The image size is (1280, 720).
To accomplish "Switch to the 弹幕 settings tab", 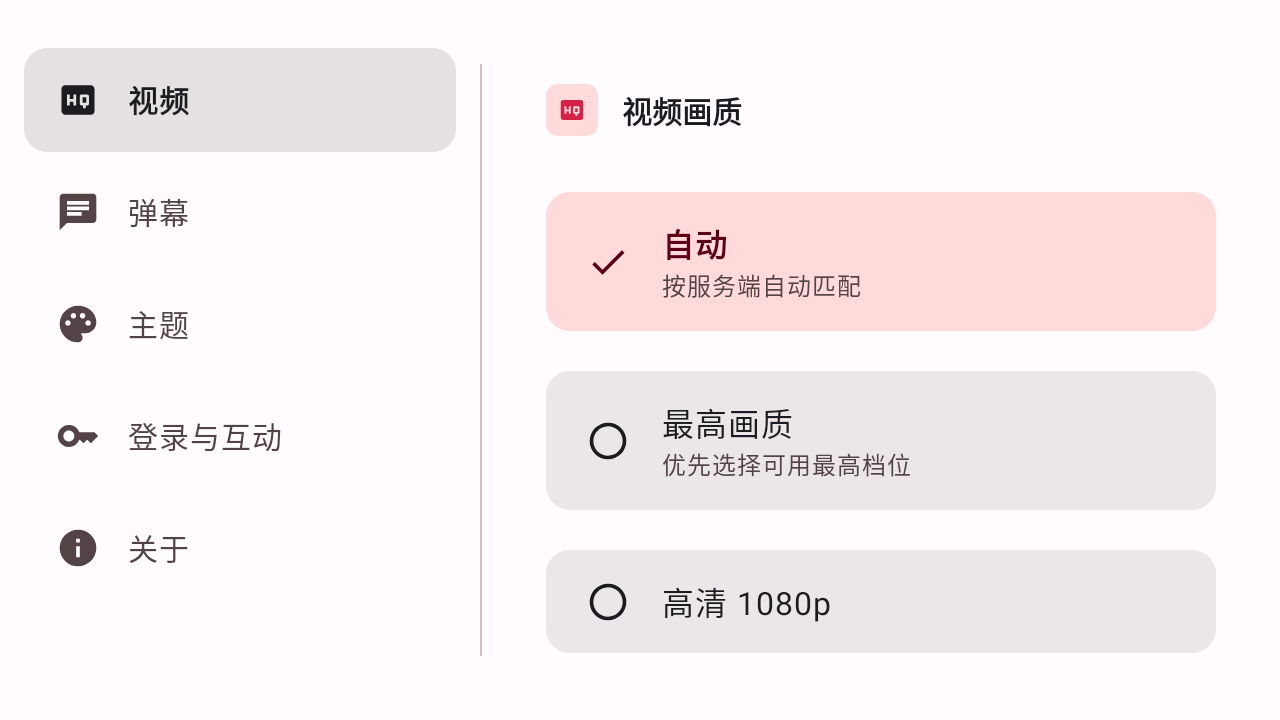I will coord(240,212).
